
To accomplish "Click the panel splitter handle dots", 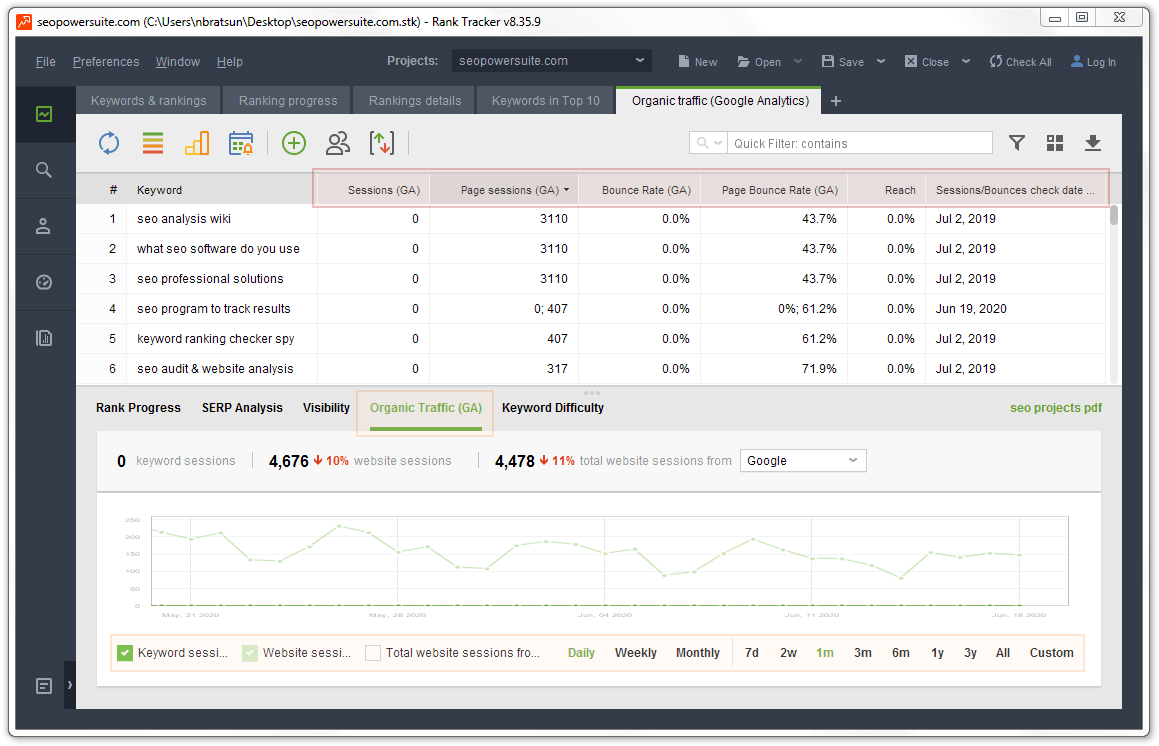I will point(592,393).
